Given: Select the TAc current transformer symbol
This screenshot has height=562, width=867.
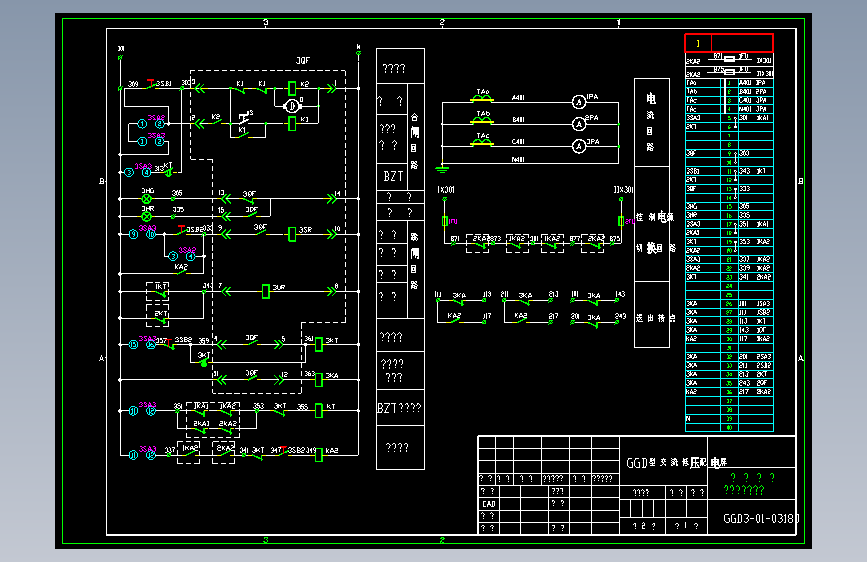Looking at the screenshot, I should [482, 143].
